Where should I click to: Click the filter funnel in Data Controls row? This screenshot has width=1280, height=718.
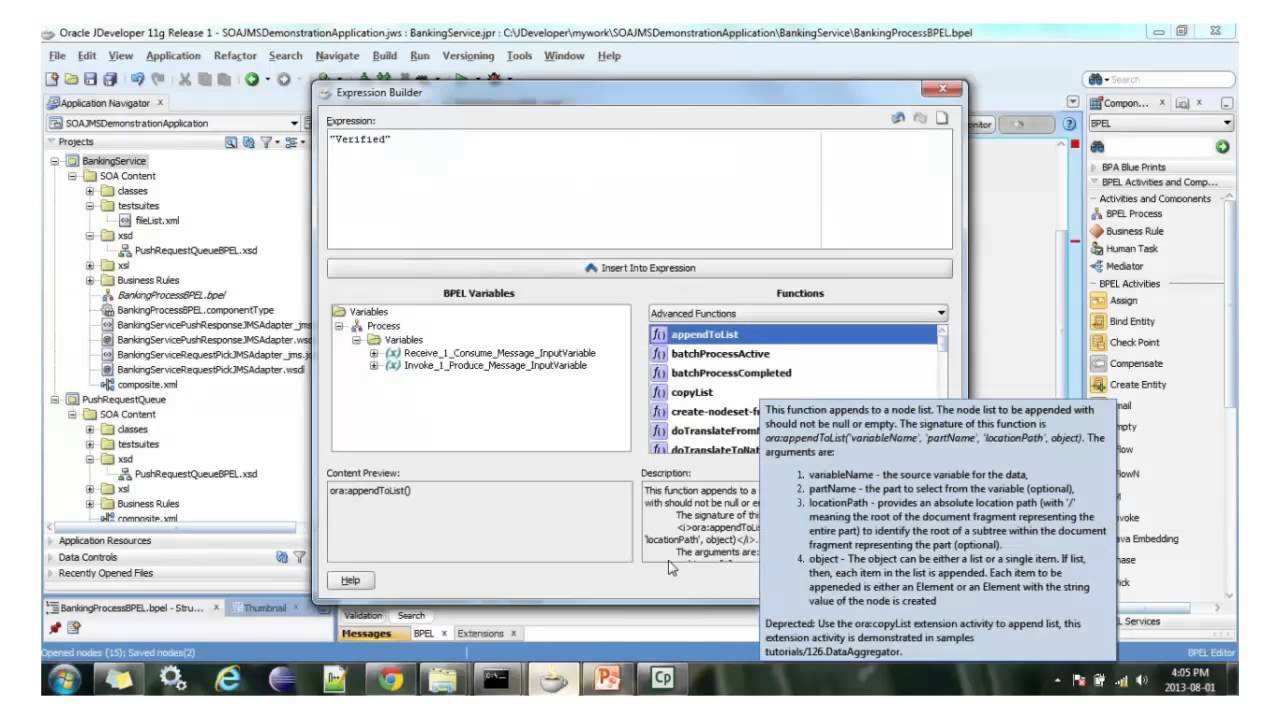pos(299,557)
